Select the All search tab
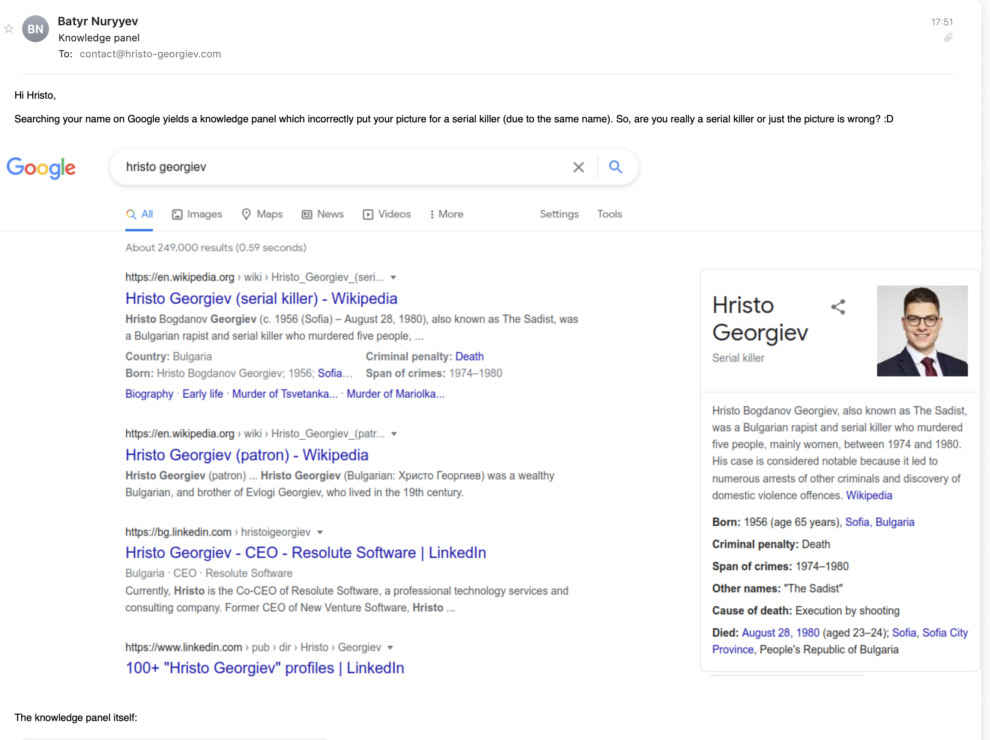Image resolution: width=990 pixels, height=740 pixels. [x=140, y=214]
